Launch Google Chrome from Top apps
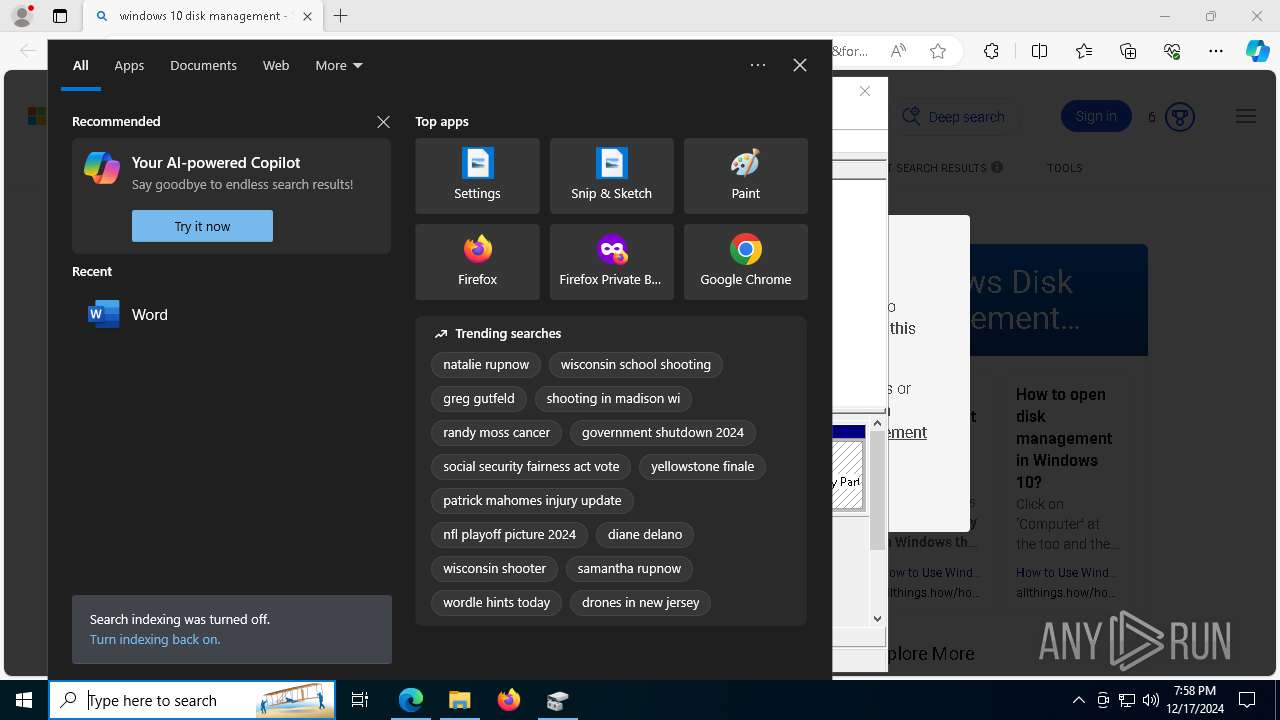 click(745, 262)
